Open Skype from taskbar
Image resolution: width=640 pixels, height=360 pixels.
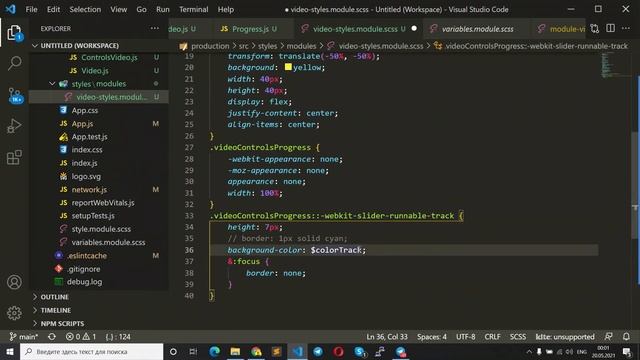point(360,351)
